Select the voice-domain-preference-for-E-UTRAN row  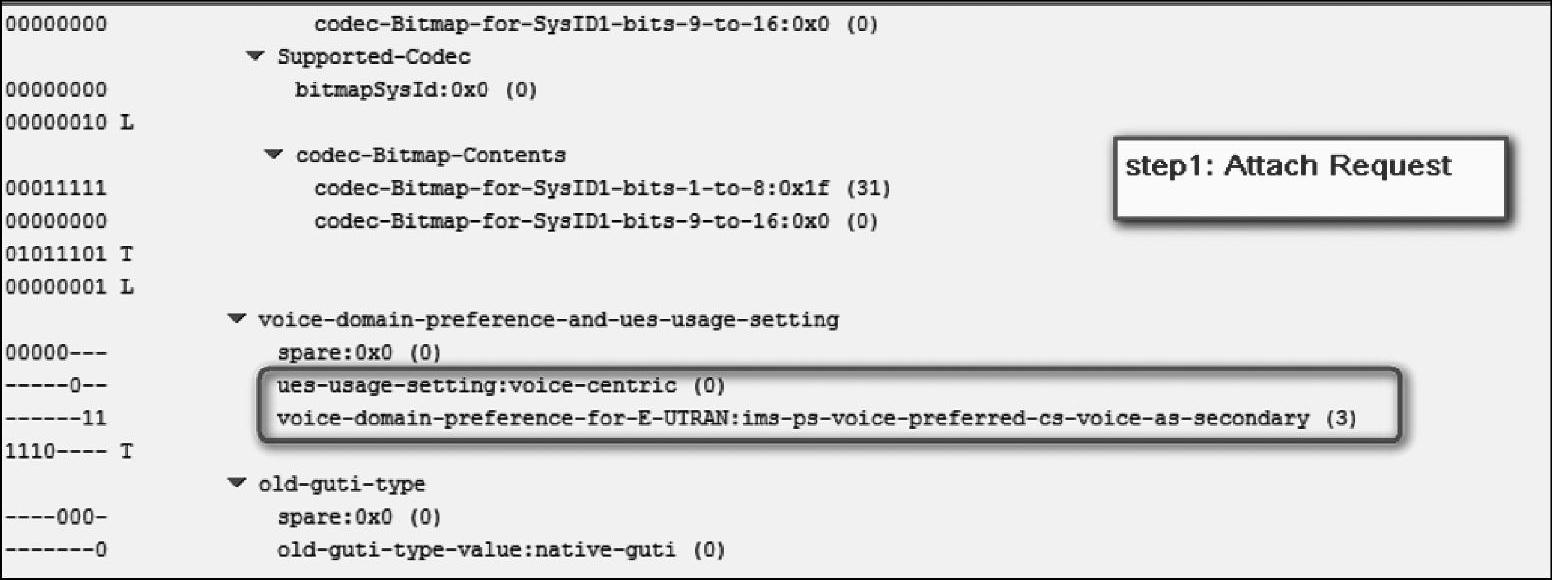816,419
